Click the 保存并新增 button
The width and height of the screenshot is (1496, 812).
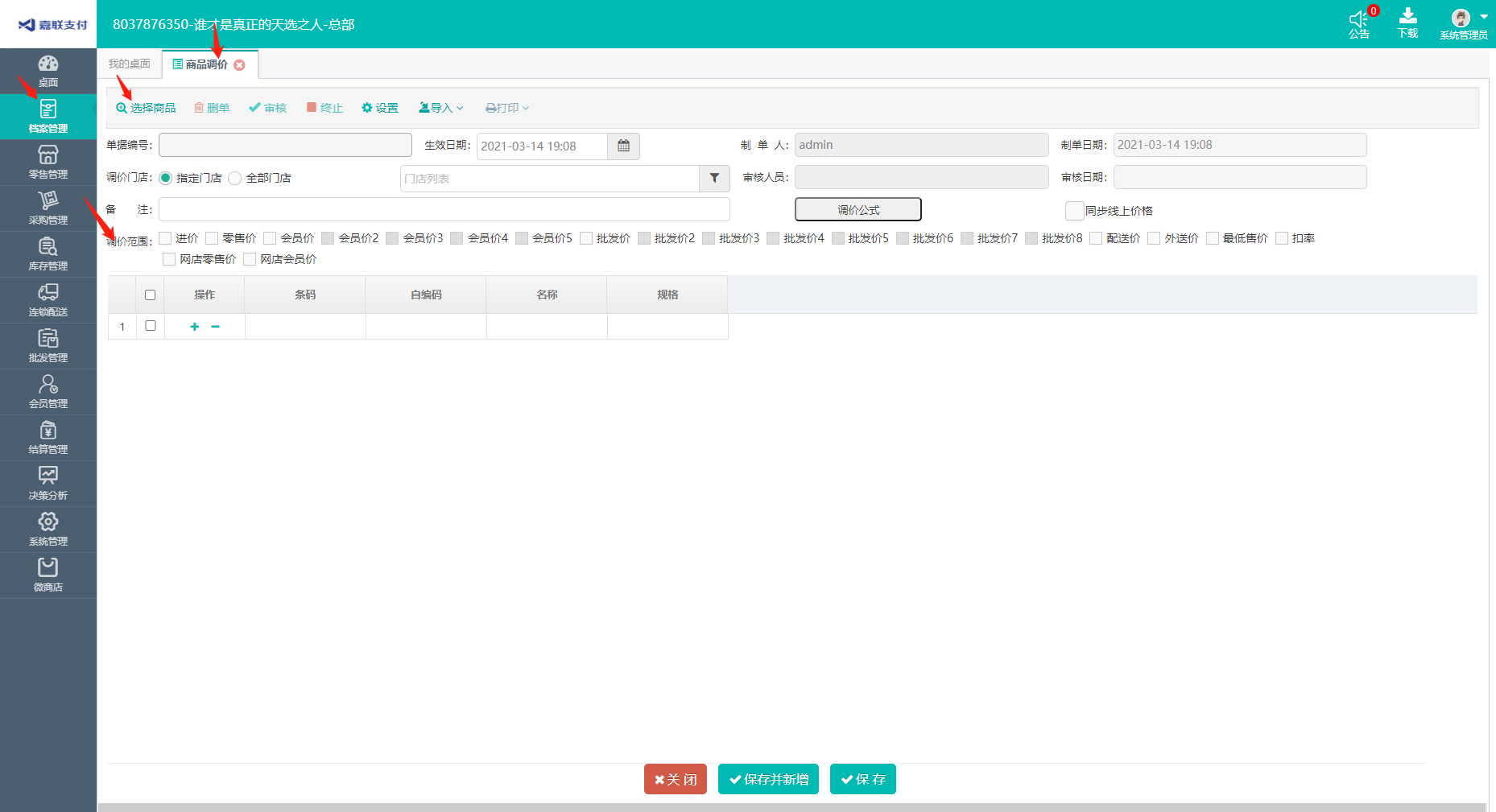point(768,779)
